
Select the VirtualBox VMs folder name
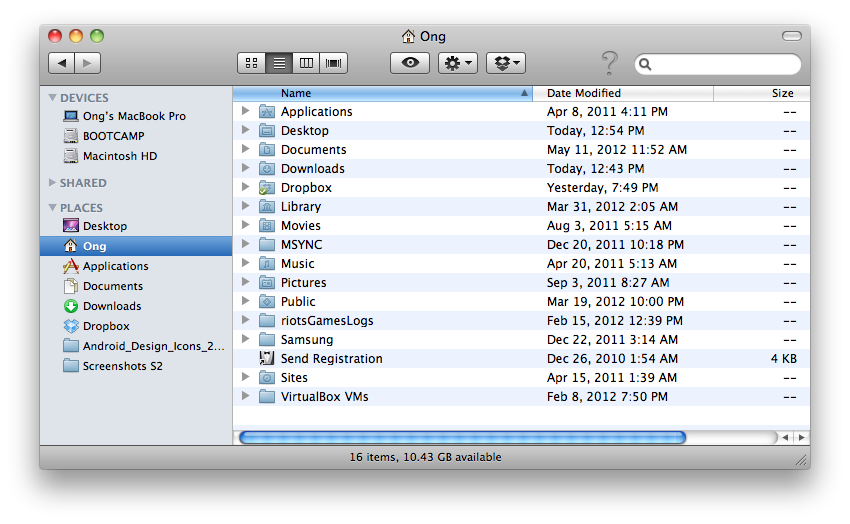pos(324,397)
